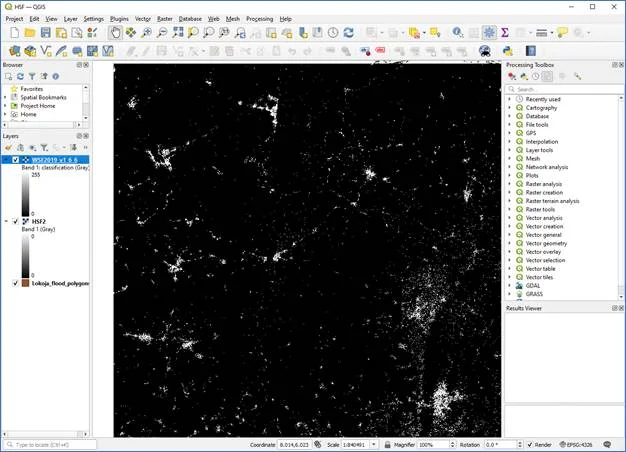This screenshot has height=452, width=626.
Task: Open the Toolbox gear icon in toolbar
Action: tap(489, 32)
